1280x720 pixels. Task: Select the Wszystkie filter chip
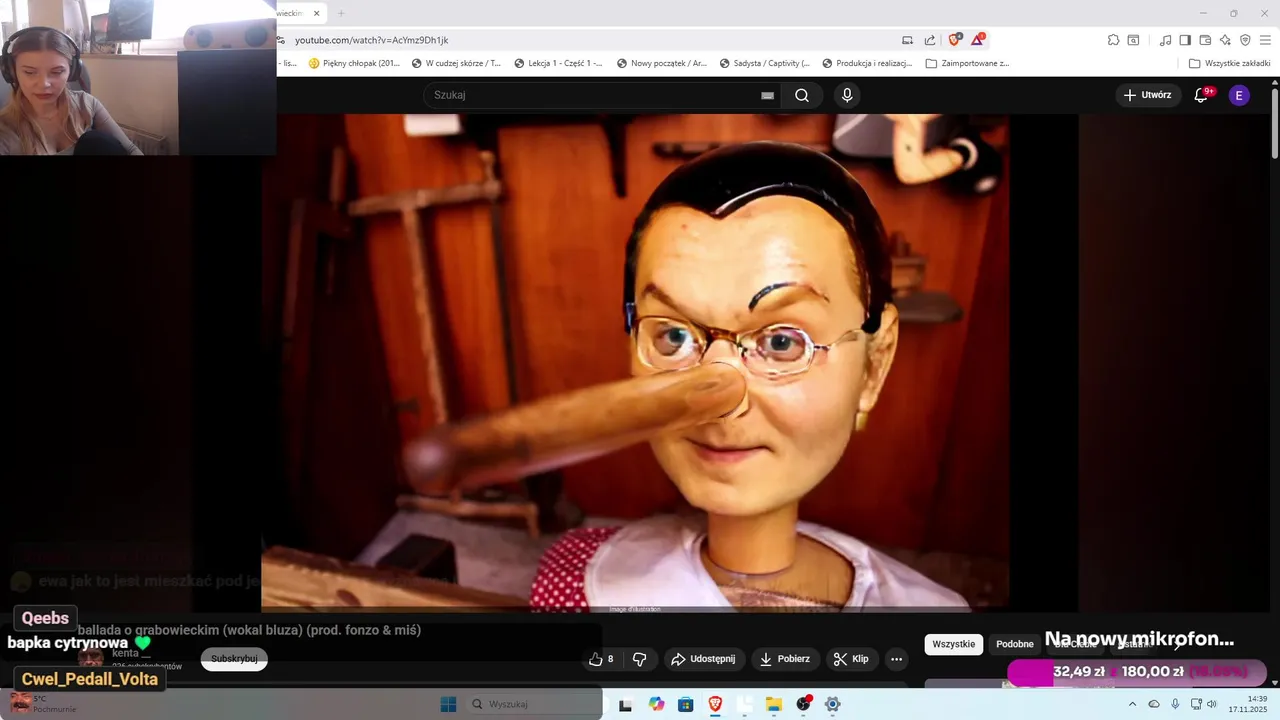click(x=953, y=644)
